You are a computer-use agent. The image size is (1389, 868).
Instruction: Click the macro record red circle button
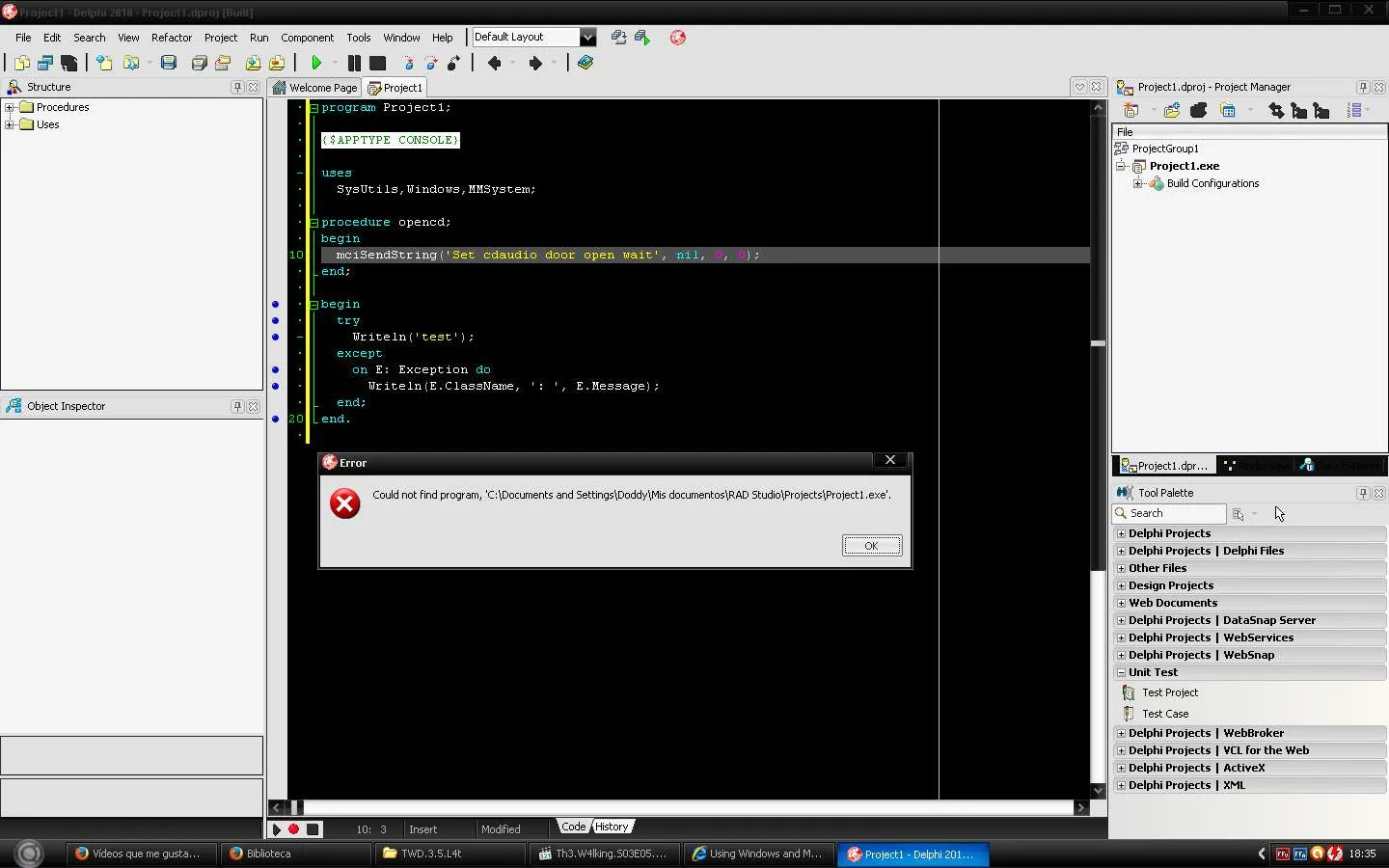point(294,829)
